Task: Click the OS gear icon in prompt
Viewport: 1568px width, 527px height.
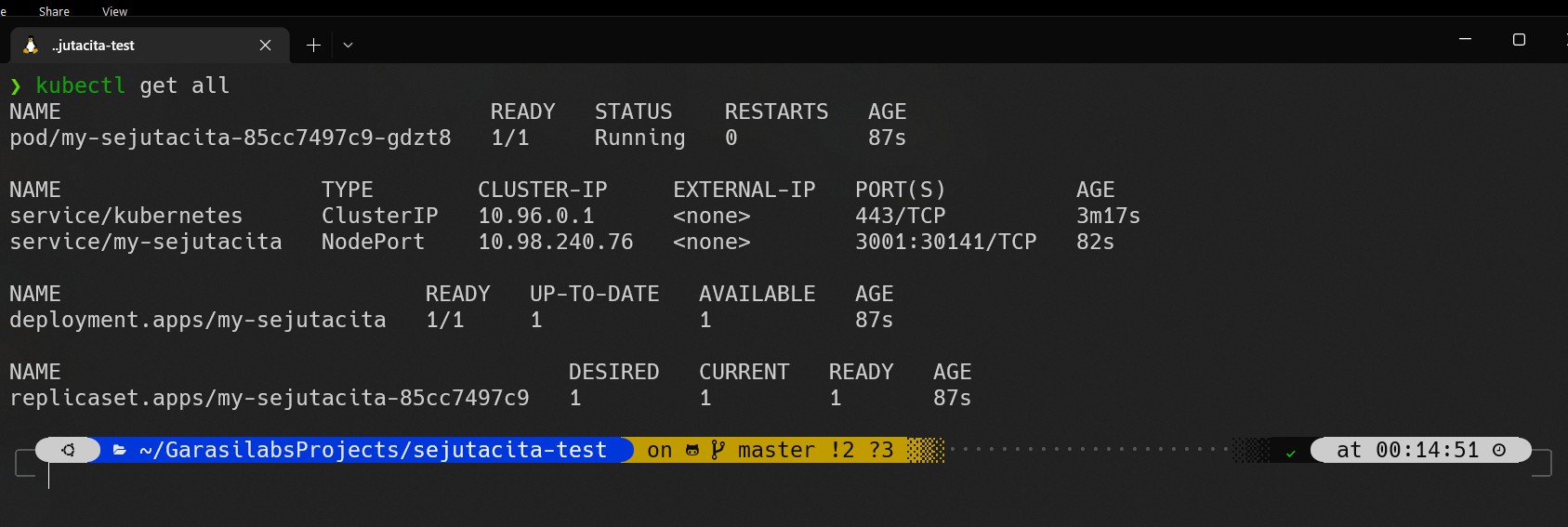Action: (x=68, y=450)
